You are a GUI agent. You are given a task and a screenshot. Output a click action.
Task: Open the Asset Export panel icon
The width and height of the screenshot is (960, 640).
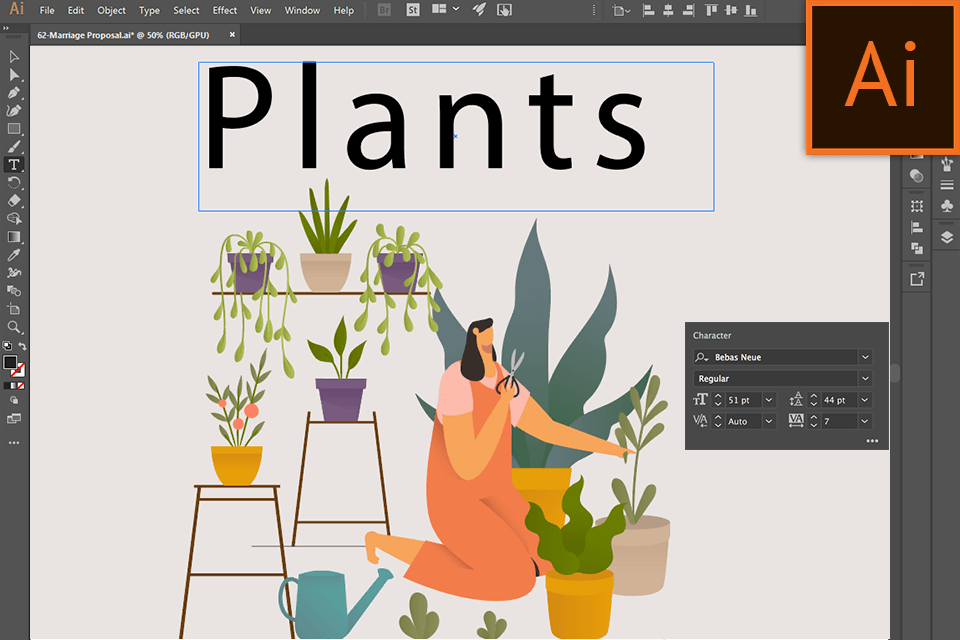point(917,279)
